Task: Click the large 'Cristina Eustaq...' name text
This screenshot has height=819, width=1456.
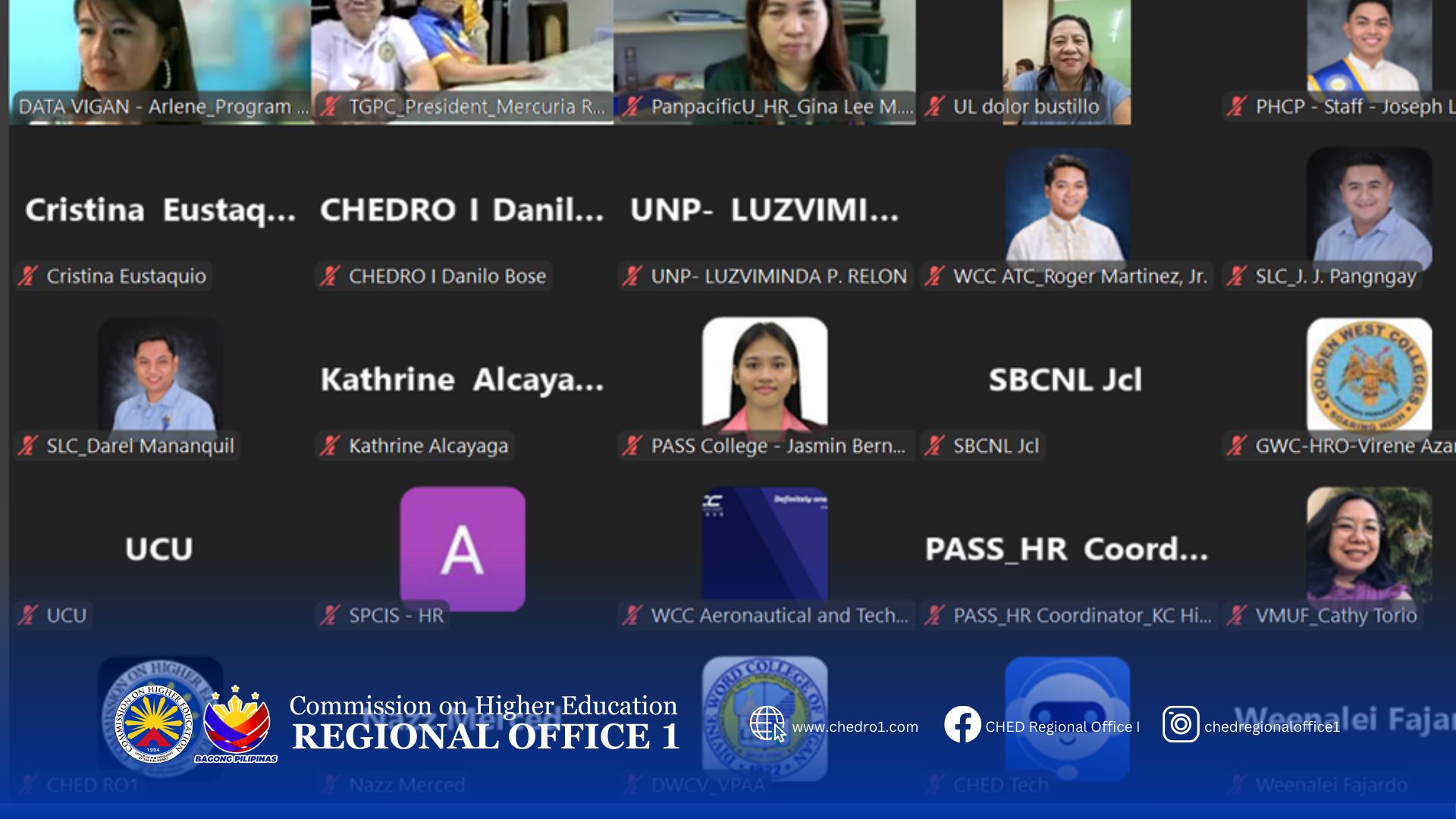Action: pos(160,211)
